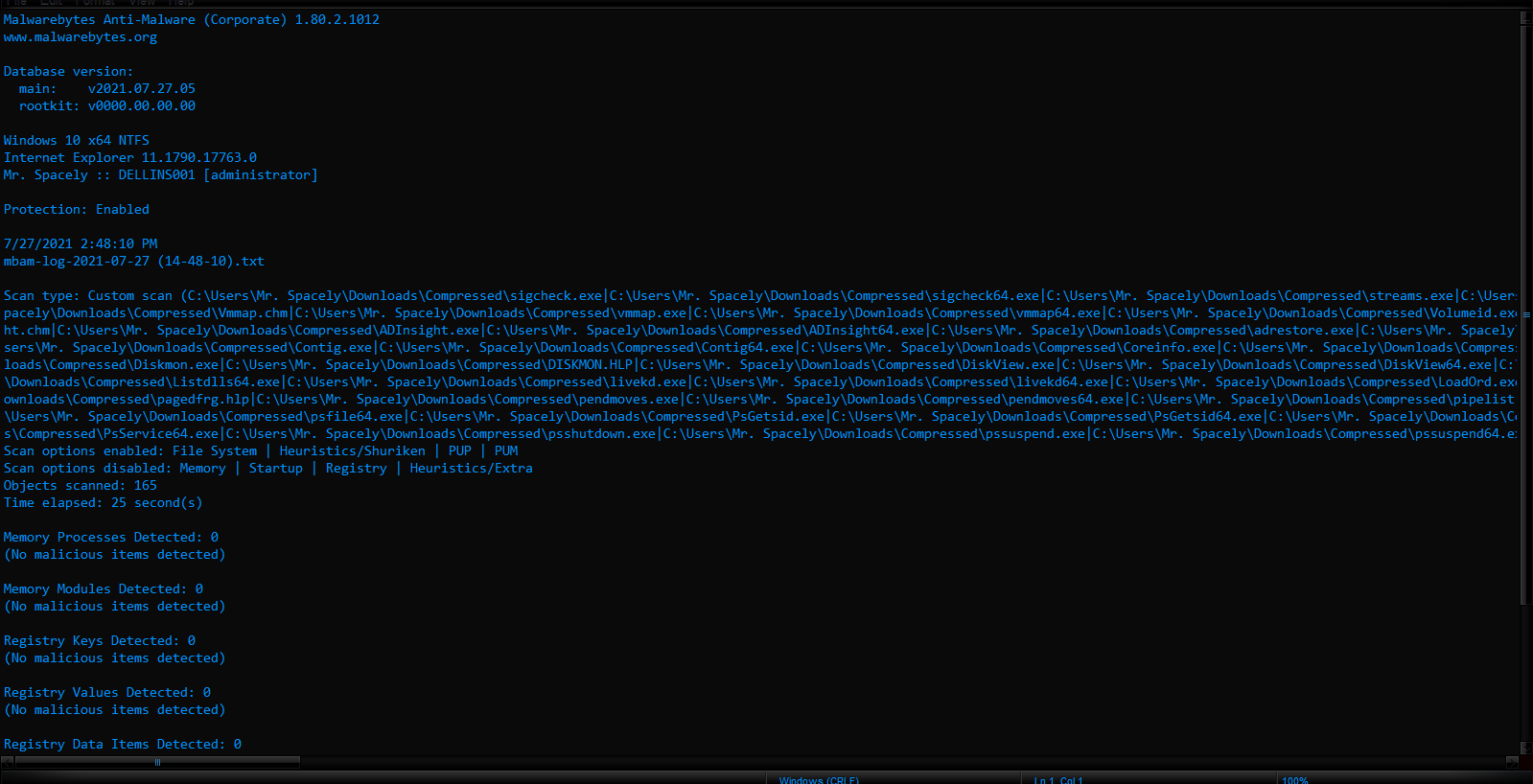Click 'No malicious items detected' under Memory Processes
The image size is (1533, 784).
[115, 554]
